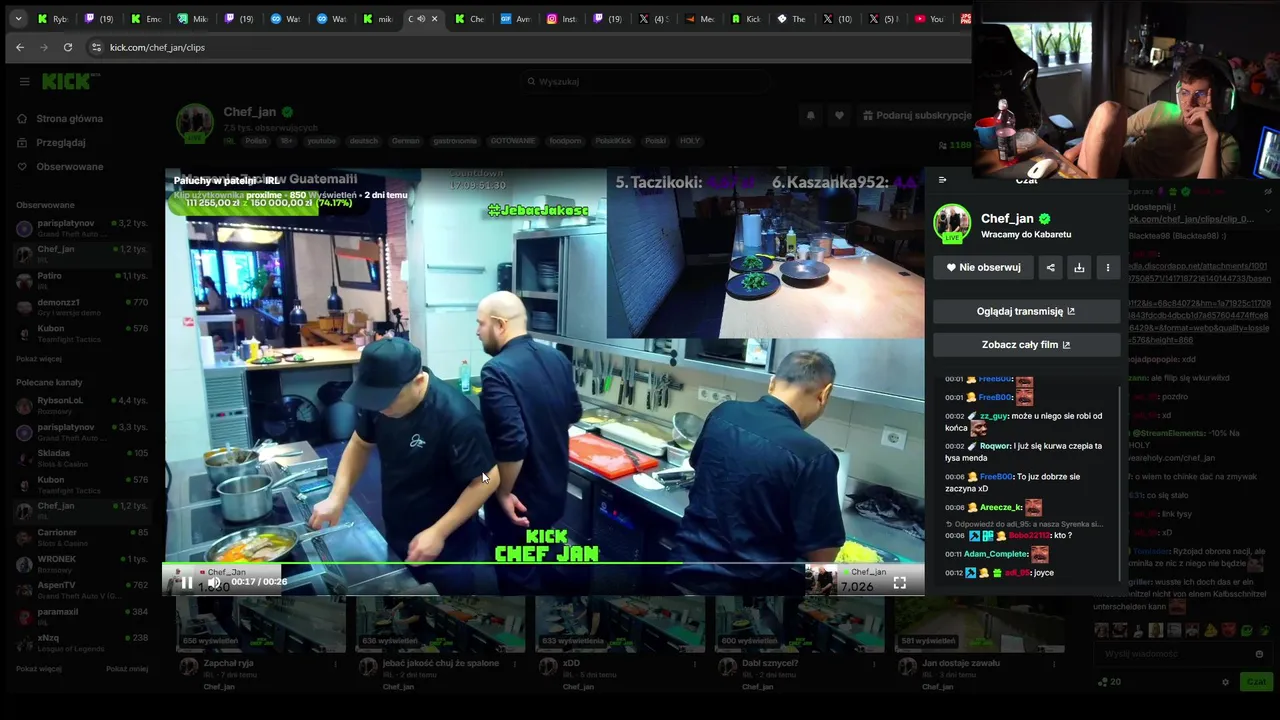Collapse the clip chat panel icon

(x=942, y=180)
